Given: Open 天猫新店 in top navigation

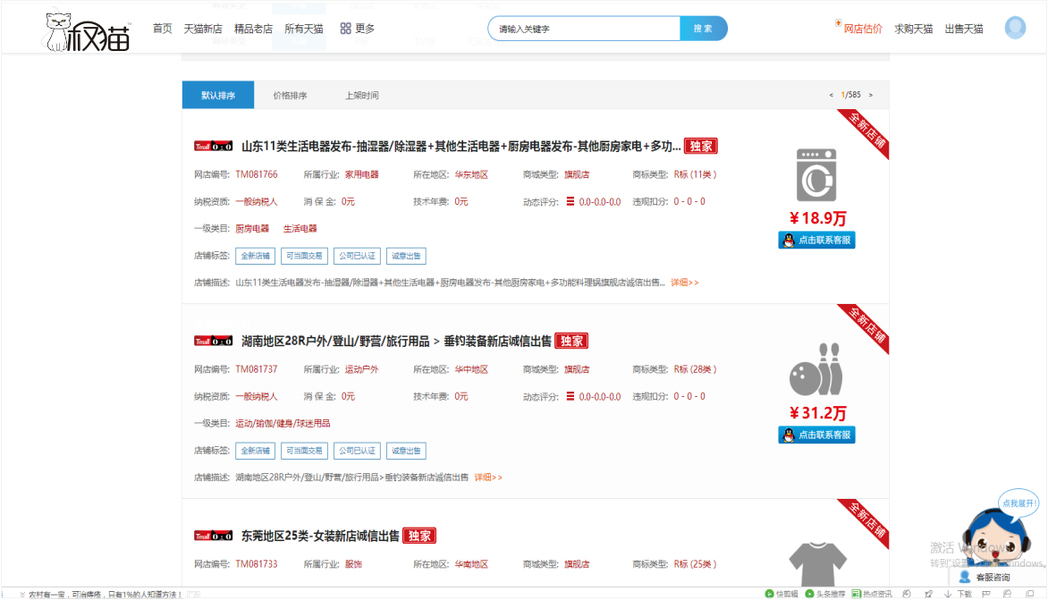Looking at the screenshot, I should 203,28.
